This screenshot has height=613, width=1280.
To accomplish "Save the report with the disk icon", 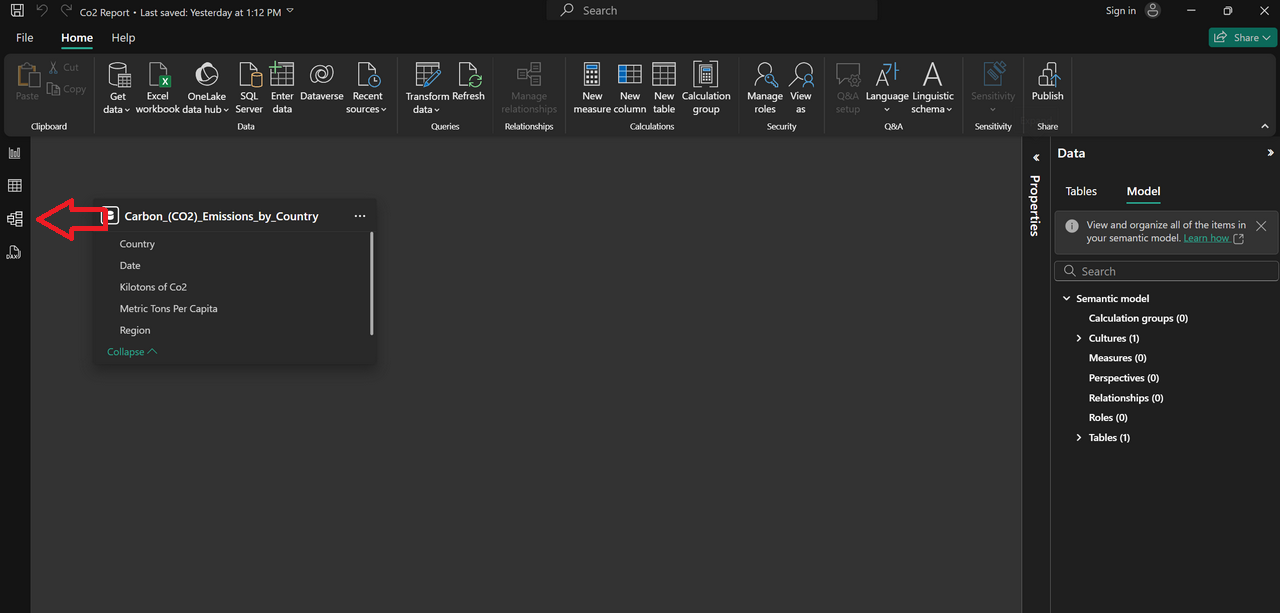I will coord(17,10).
